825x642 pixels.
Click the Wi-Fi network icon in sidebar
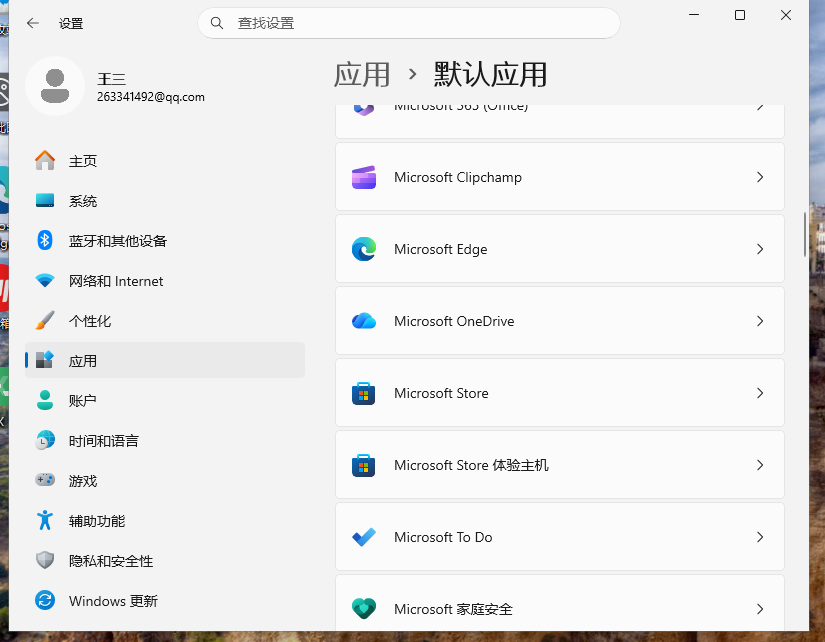(x=45, y=280)
